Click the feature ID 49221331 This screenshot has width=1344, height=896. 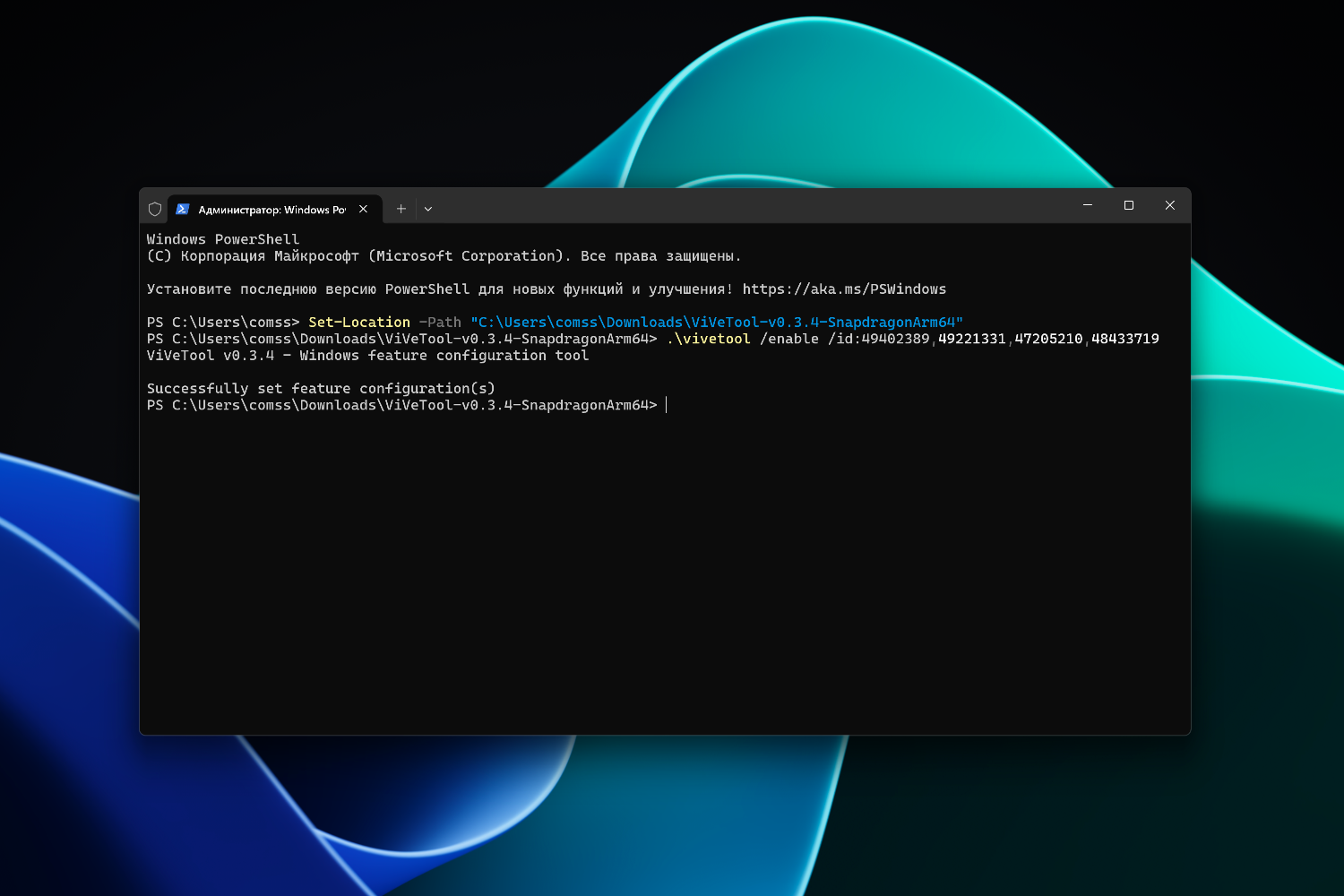coord(972,339)
